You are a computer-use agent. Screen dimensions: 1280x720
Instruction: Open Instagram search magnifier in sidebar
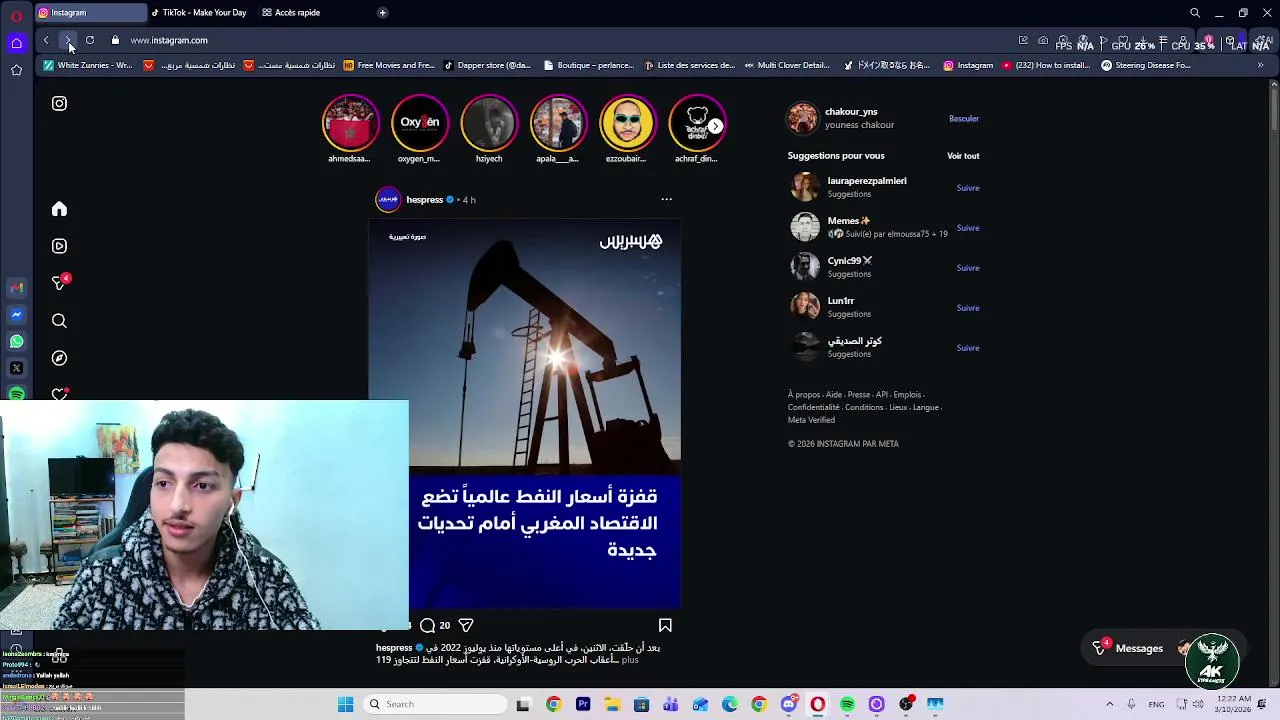pos(59,321)
